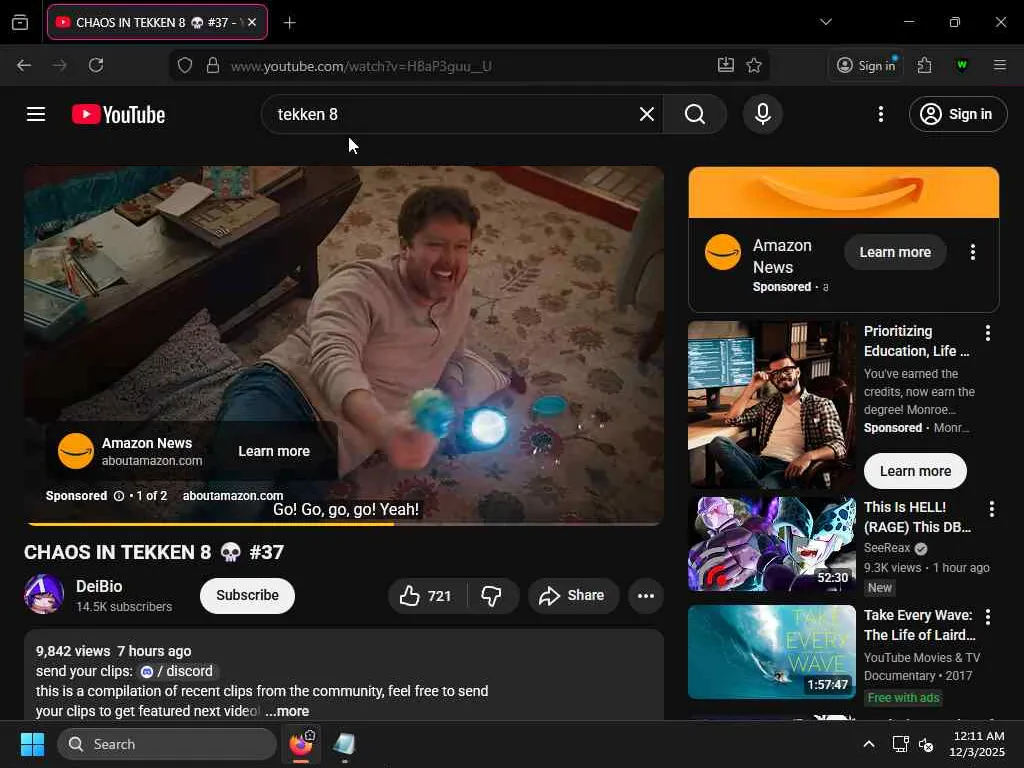The height and width of the screenshot is (768, 1024).
Task: Open options for Prioritizing Education ad
Action: click(987, 333)
